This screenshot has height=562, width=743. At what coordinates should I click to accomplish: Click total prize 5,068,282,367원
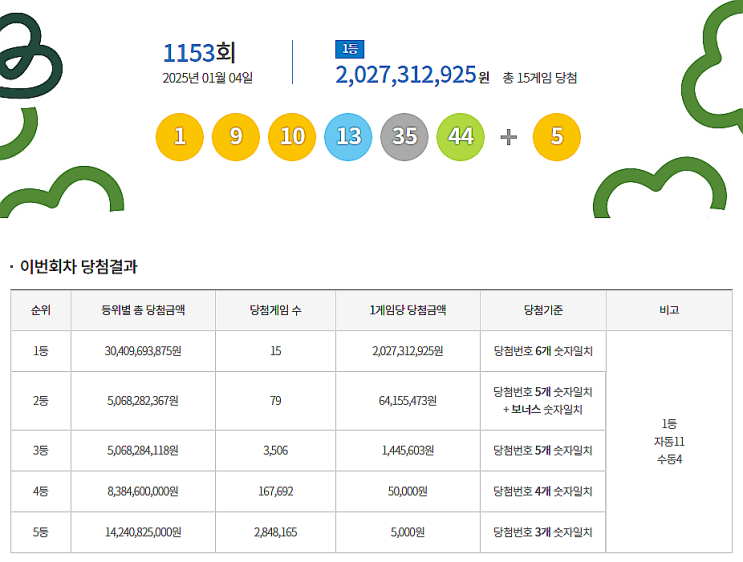143,401
